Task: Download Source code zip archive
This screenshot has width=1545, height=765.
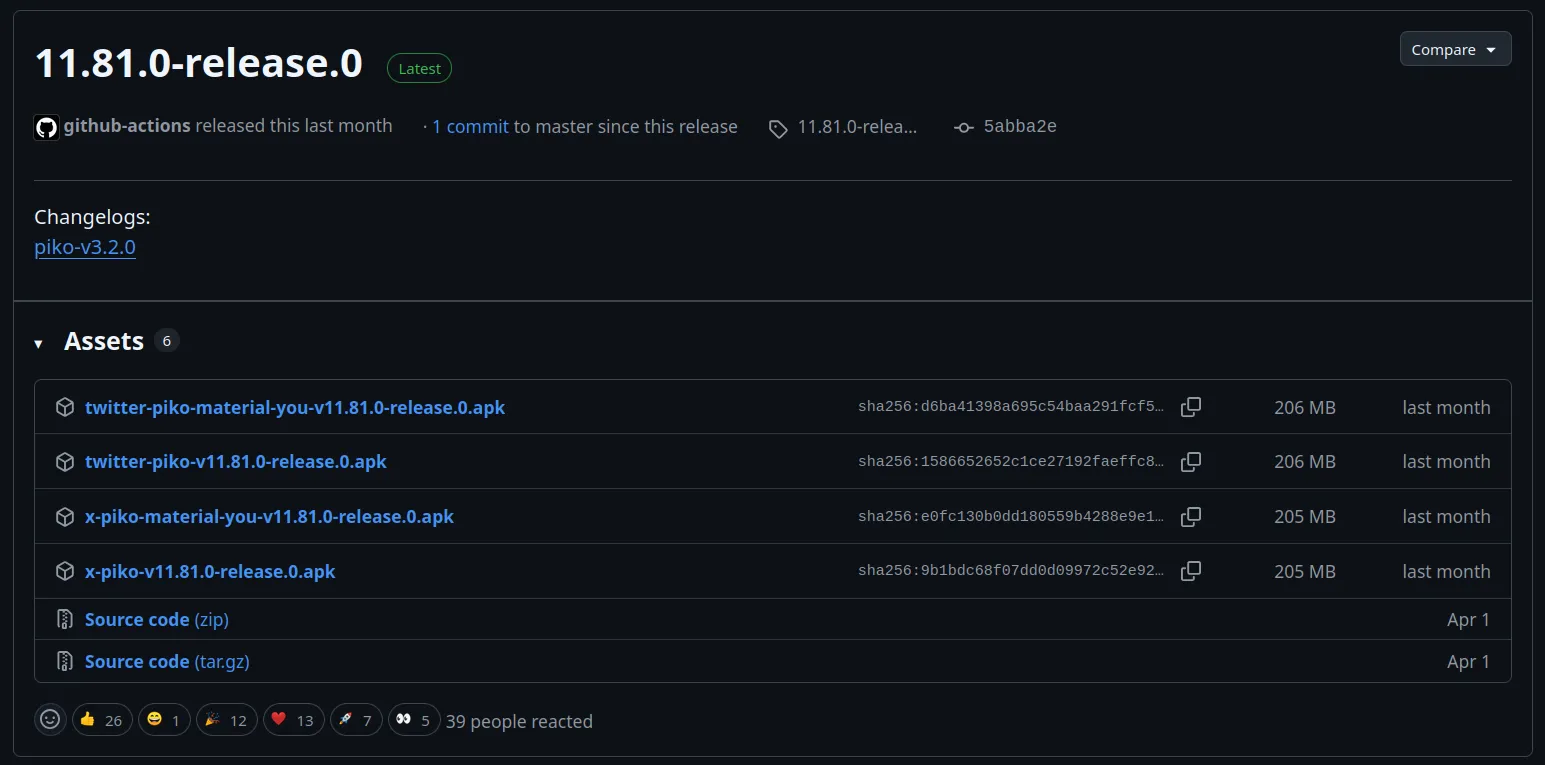Action: (x=157, y=619)
